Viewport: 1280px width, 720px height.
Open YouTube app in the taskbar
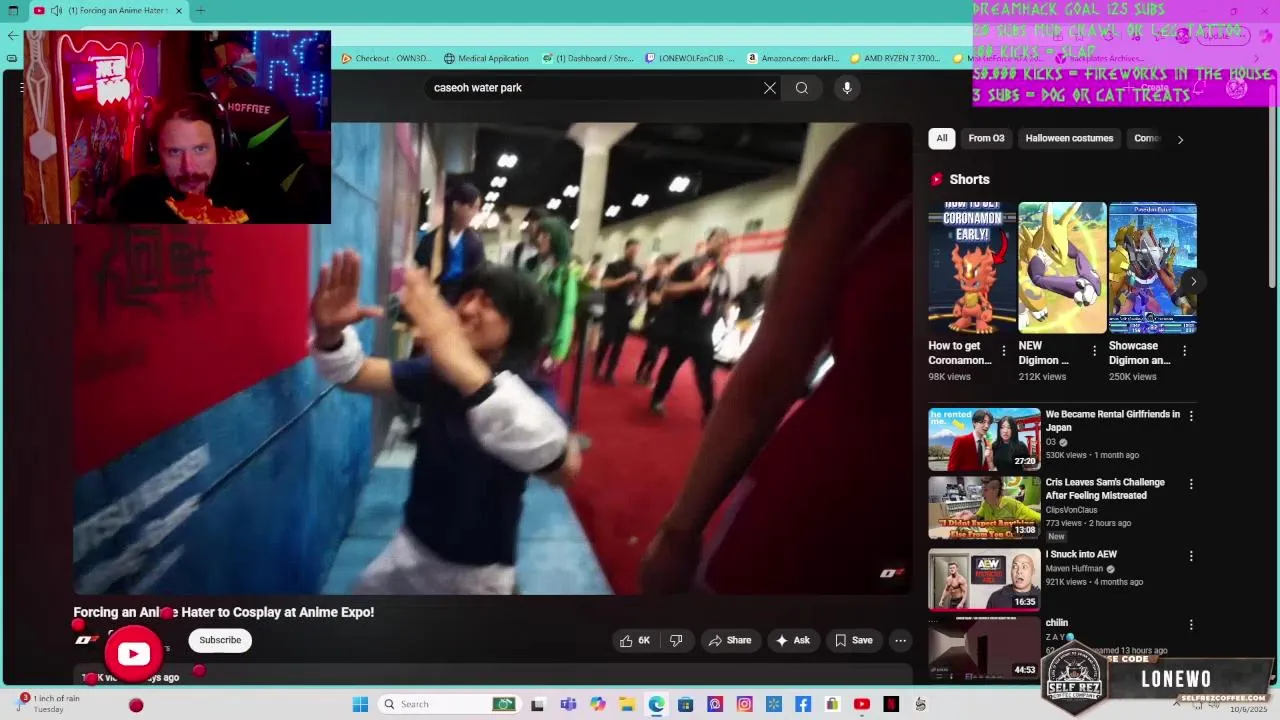pyautogui.click(x=861, y=704)
